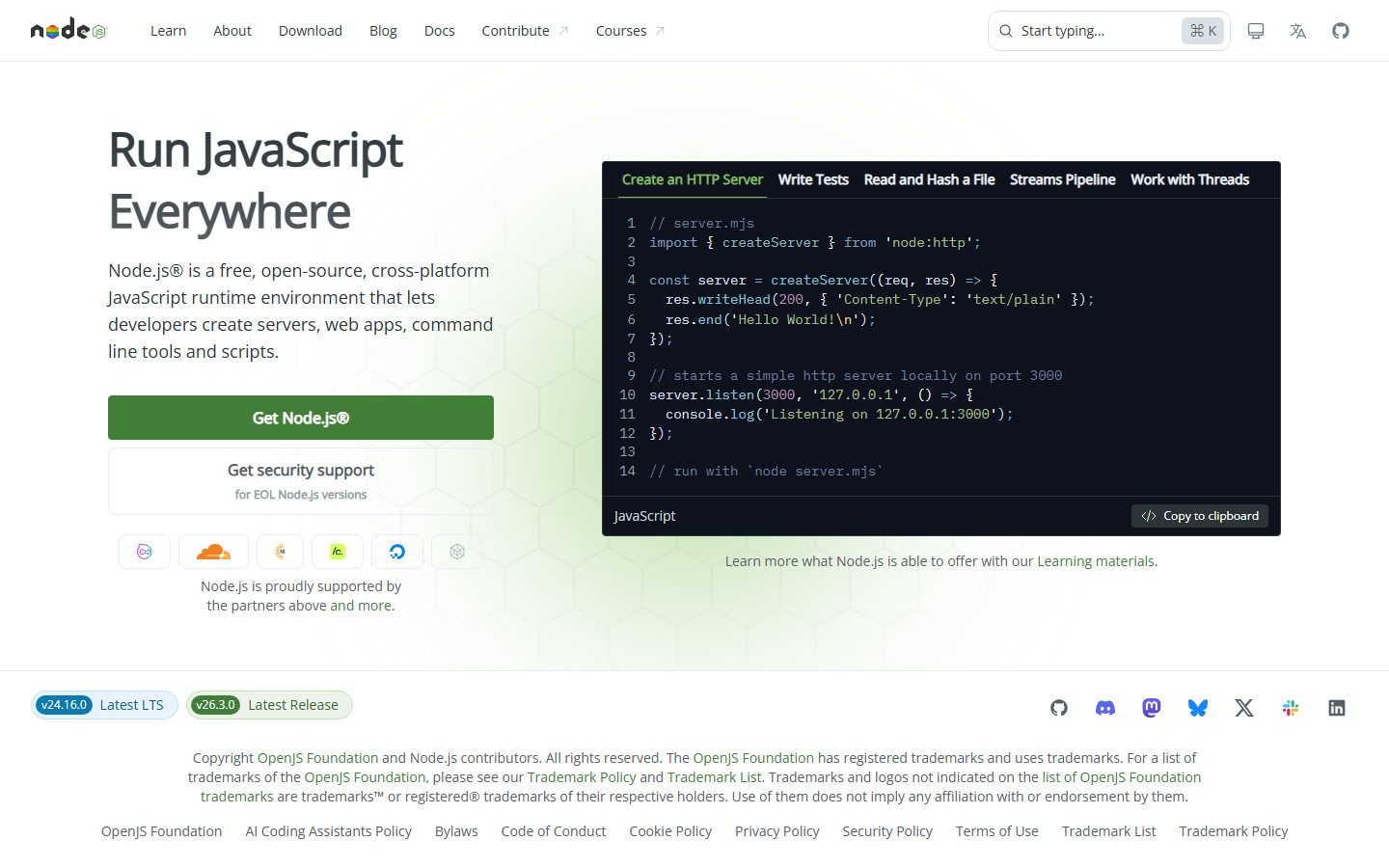Click the v24.16.0 Latest LTS badge
Viewport: 1389px width, 868px height.
pos(104,705)
